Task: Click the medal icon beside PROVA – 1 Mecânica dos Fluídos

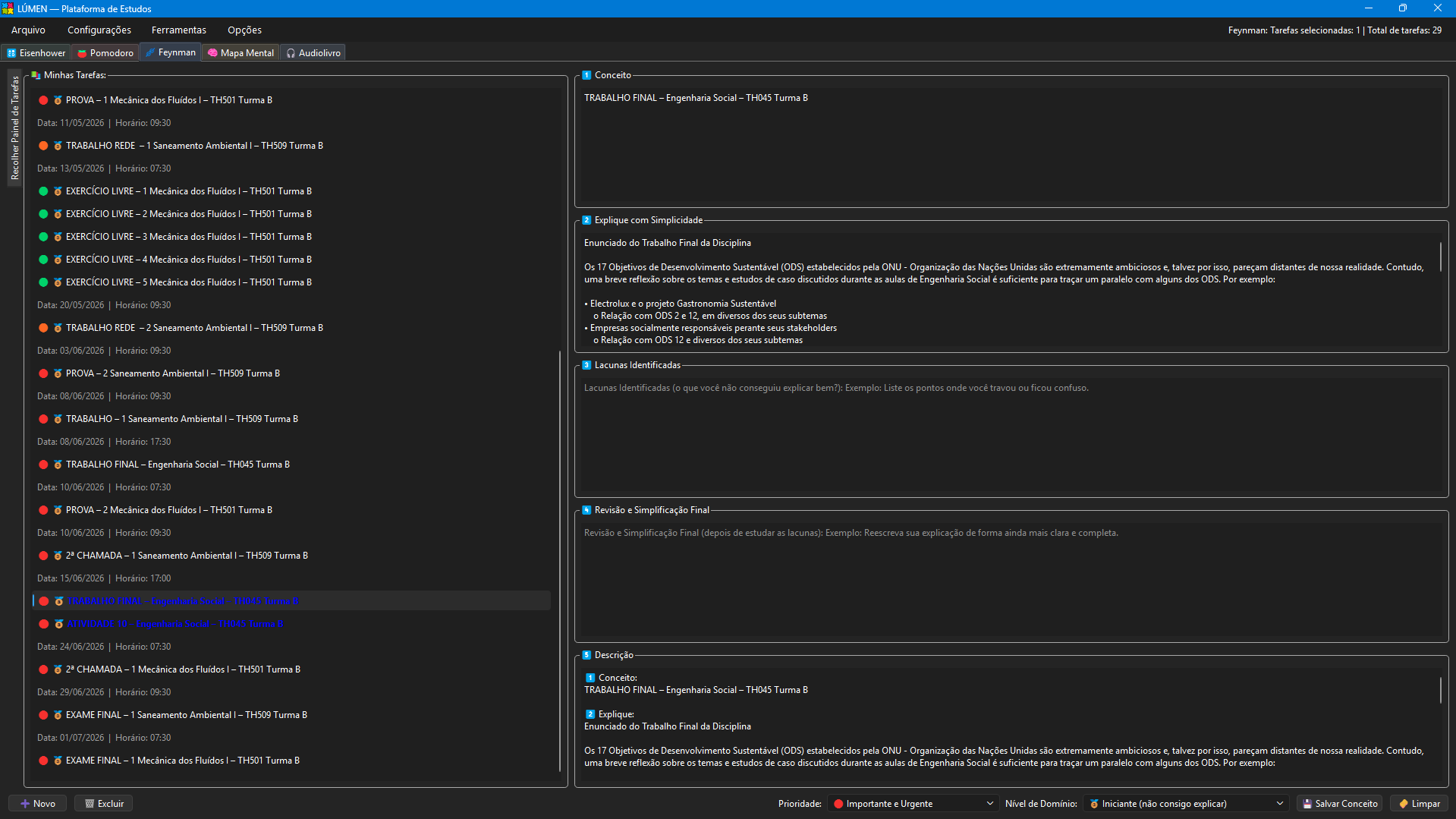Action: [x=58, y=100]
